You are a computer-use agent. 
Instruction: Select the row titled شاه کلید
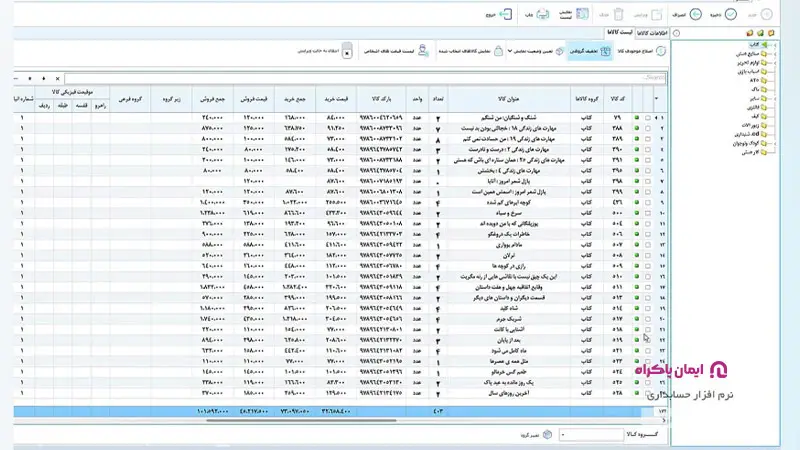point(341,308)
